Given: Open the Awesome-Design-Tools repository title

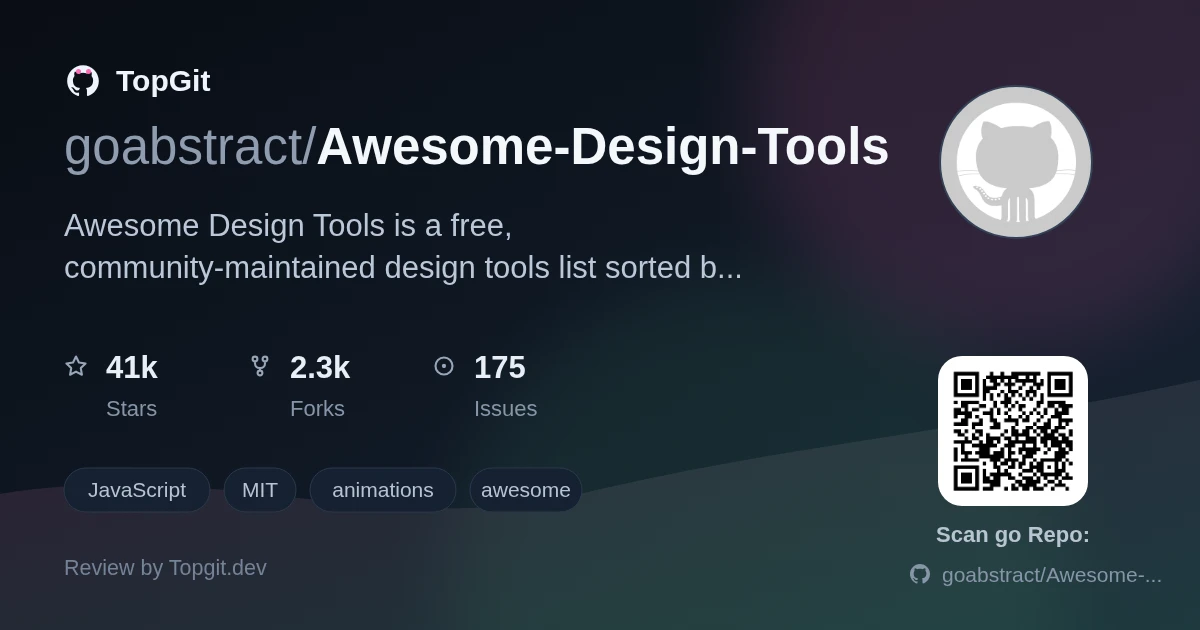Looking at the screenshot, I should click(x=603, y=147).
